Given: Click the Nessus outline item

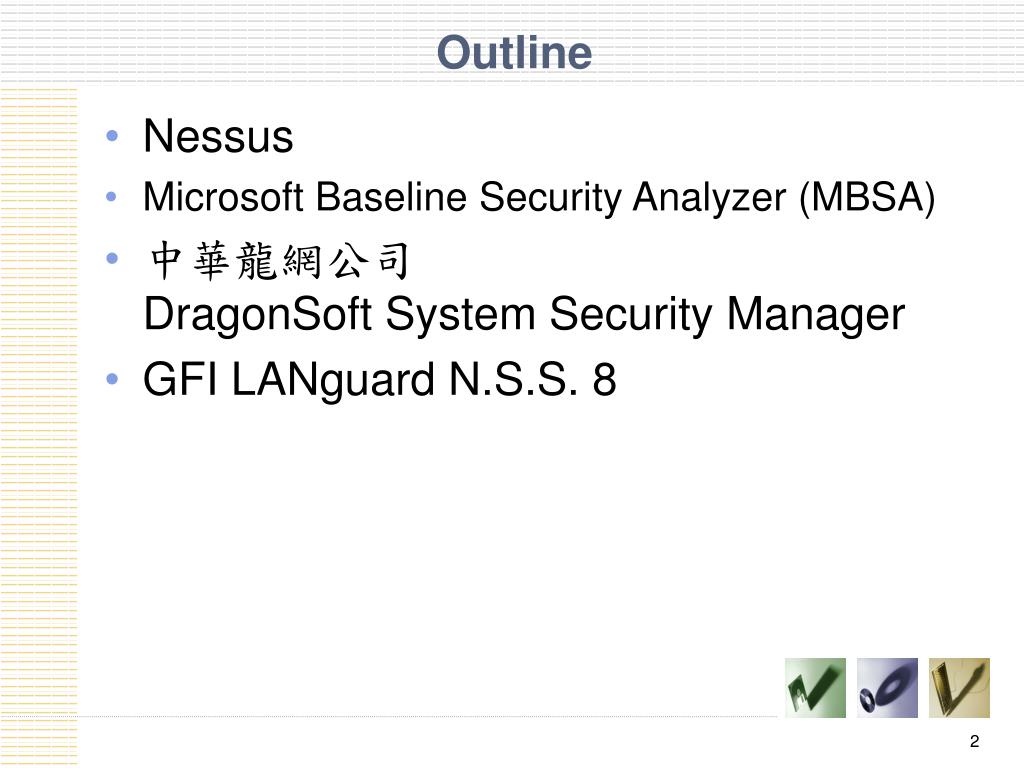Looking at the screenshot, I should 218,136.
